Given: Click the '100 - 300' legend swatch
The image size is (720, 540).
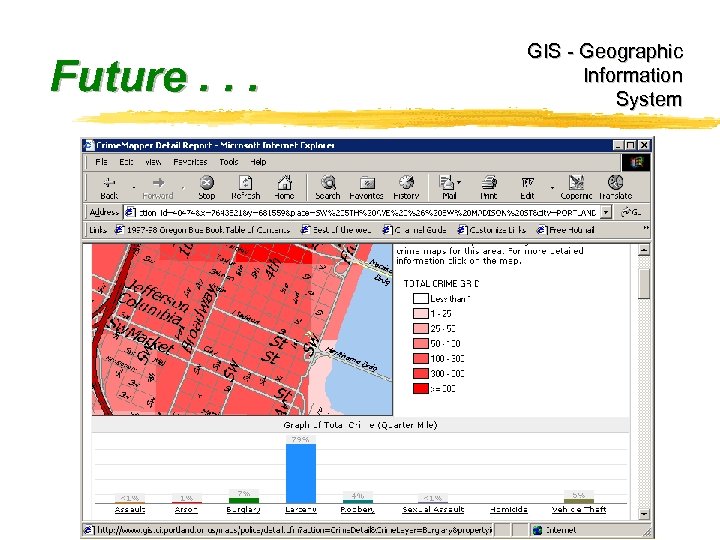Looking at the screenshot, I should point(421,358).
